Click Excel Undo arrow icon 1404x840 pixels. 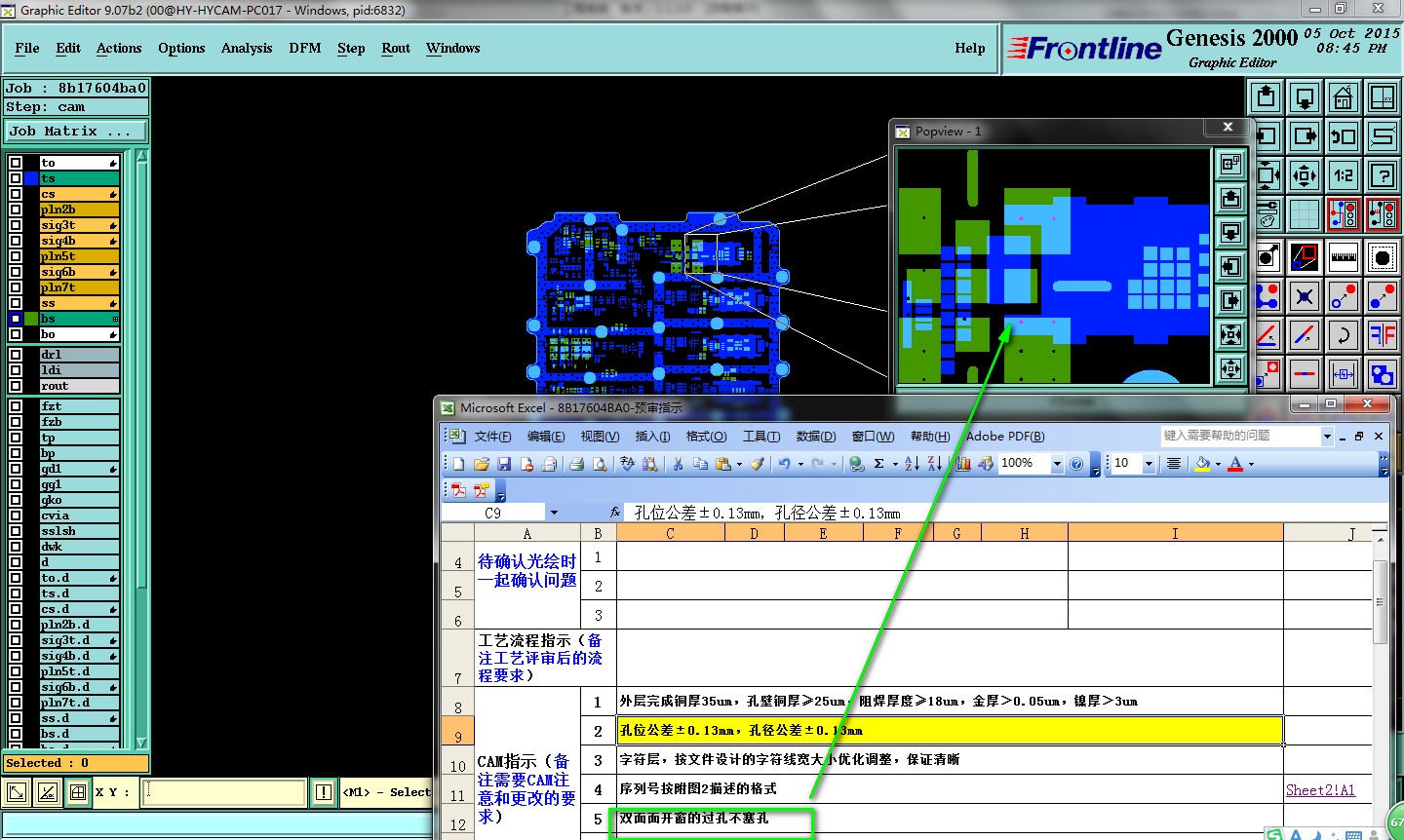pyautogui.click(x=784, y=464)
